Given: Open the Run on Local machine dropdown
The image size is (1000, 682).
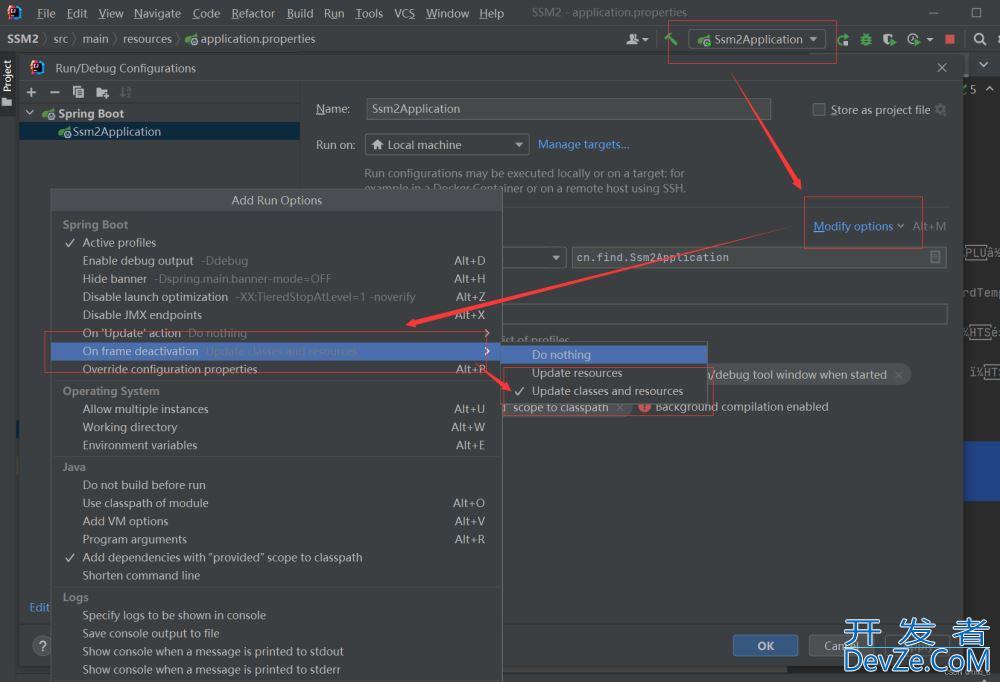Looking at the screenshot, I should coord(447,145).
